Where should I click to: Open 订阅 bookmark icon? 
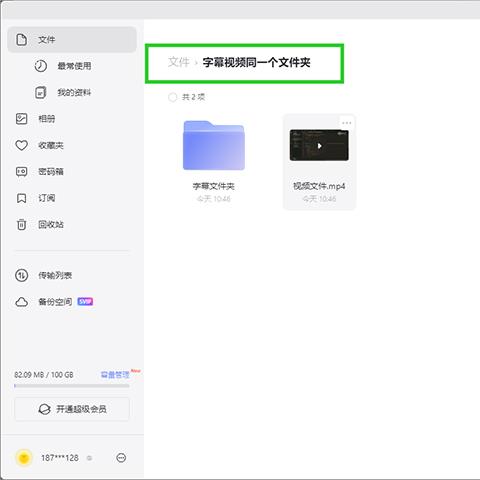pyautogui.click(x=22, y=198)
